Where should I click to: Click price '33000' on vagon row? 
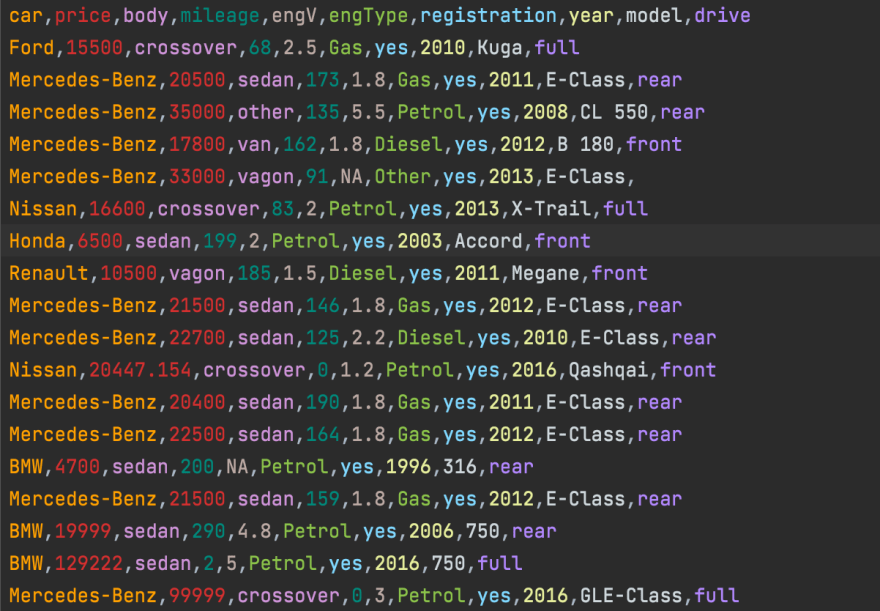(197, 177)
